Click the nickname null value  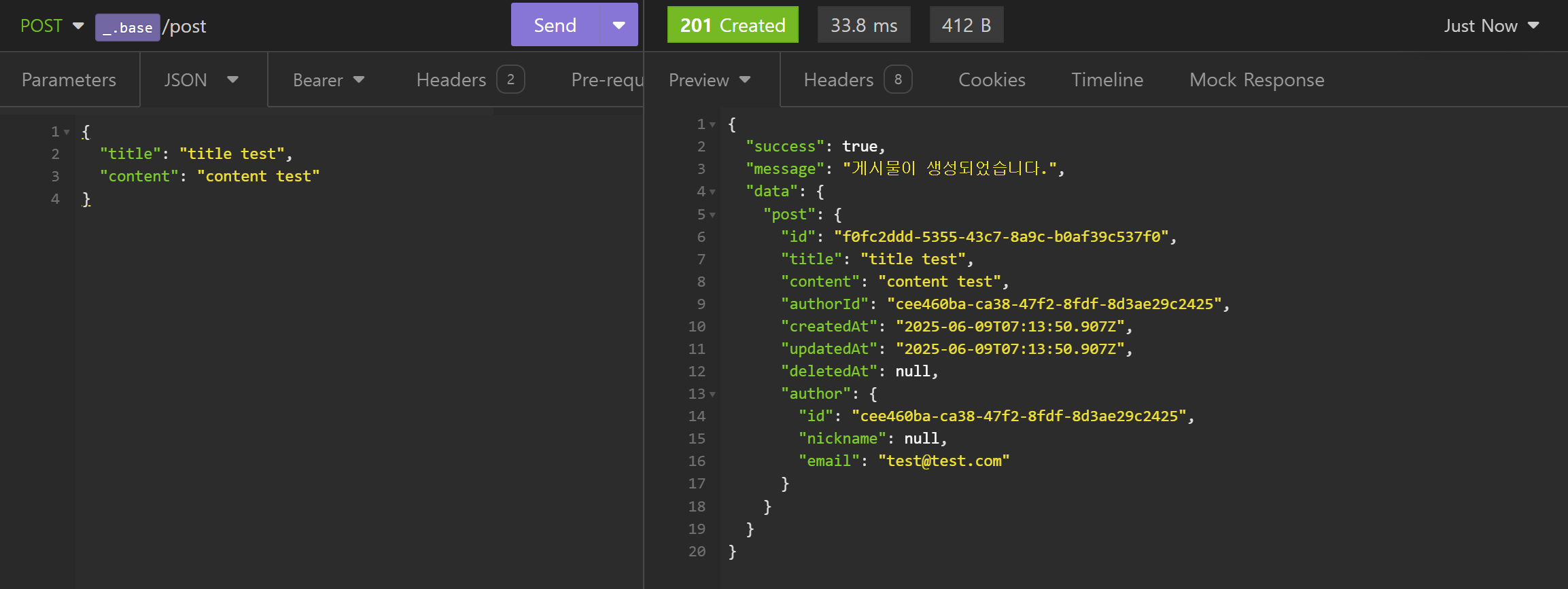(922, 439)
